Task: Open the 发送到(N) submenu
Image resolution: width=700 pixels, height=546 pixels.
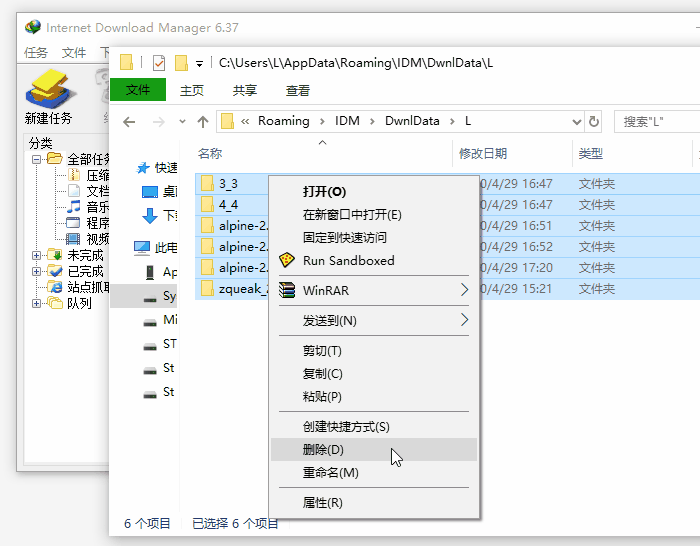Action: pos(374,321)
